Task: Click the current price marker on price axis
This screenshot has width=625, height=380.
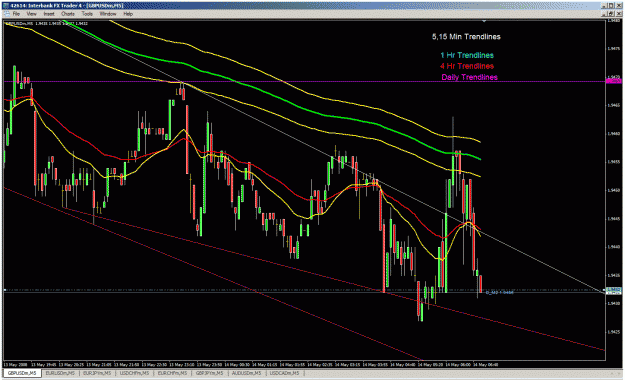Action: coord(613,290)
